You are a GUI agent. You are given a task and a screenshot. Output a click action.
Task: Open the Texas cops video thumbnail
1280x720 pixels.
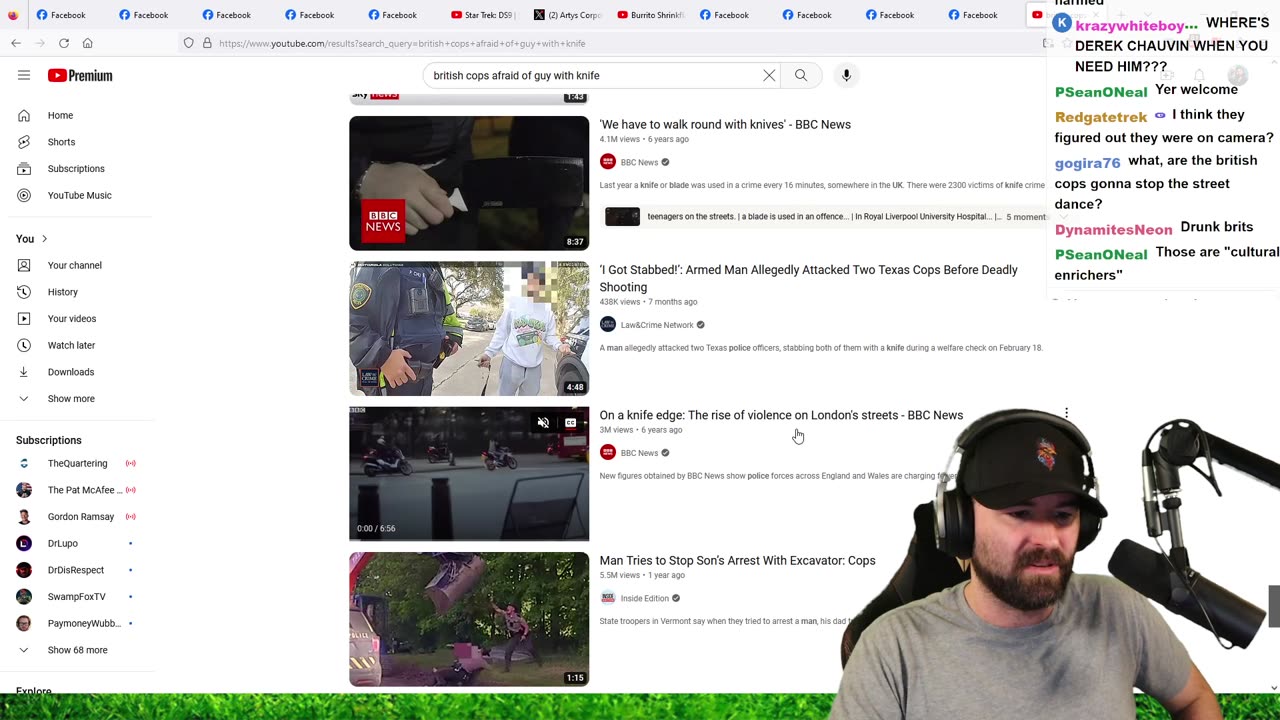(x=469, y=328)
